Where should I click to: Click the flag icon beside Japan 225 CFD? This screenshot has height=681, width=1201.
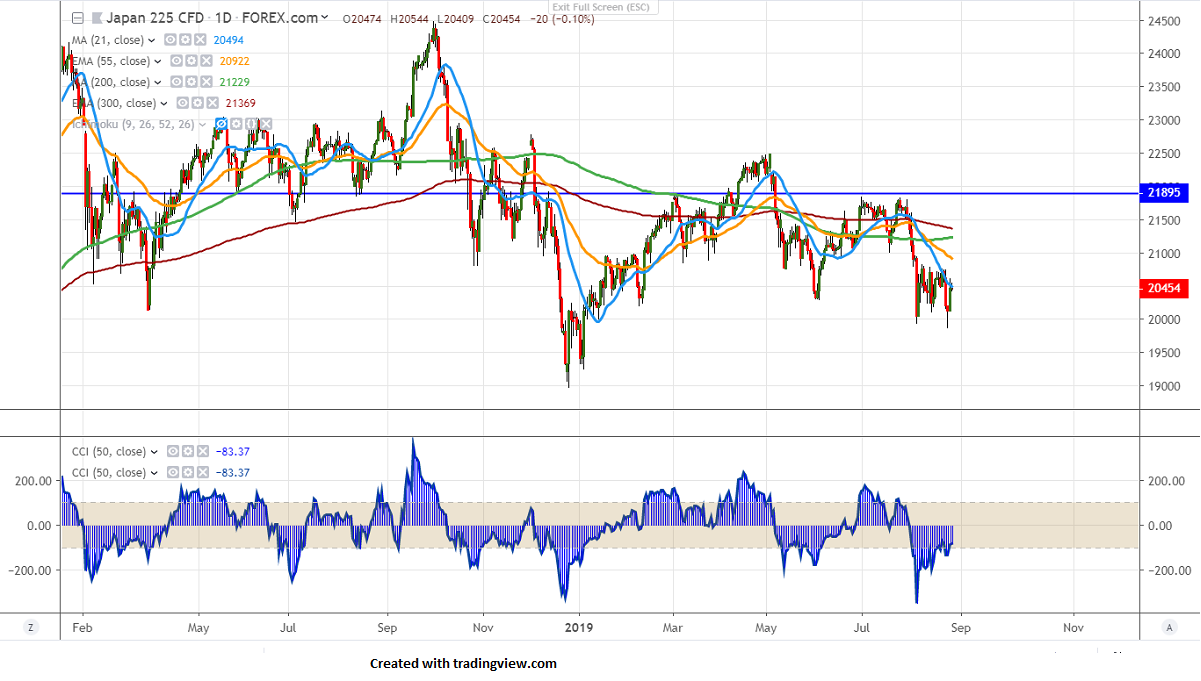95,18
